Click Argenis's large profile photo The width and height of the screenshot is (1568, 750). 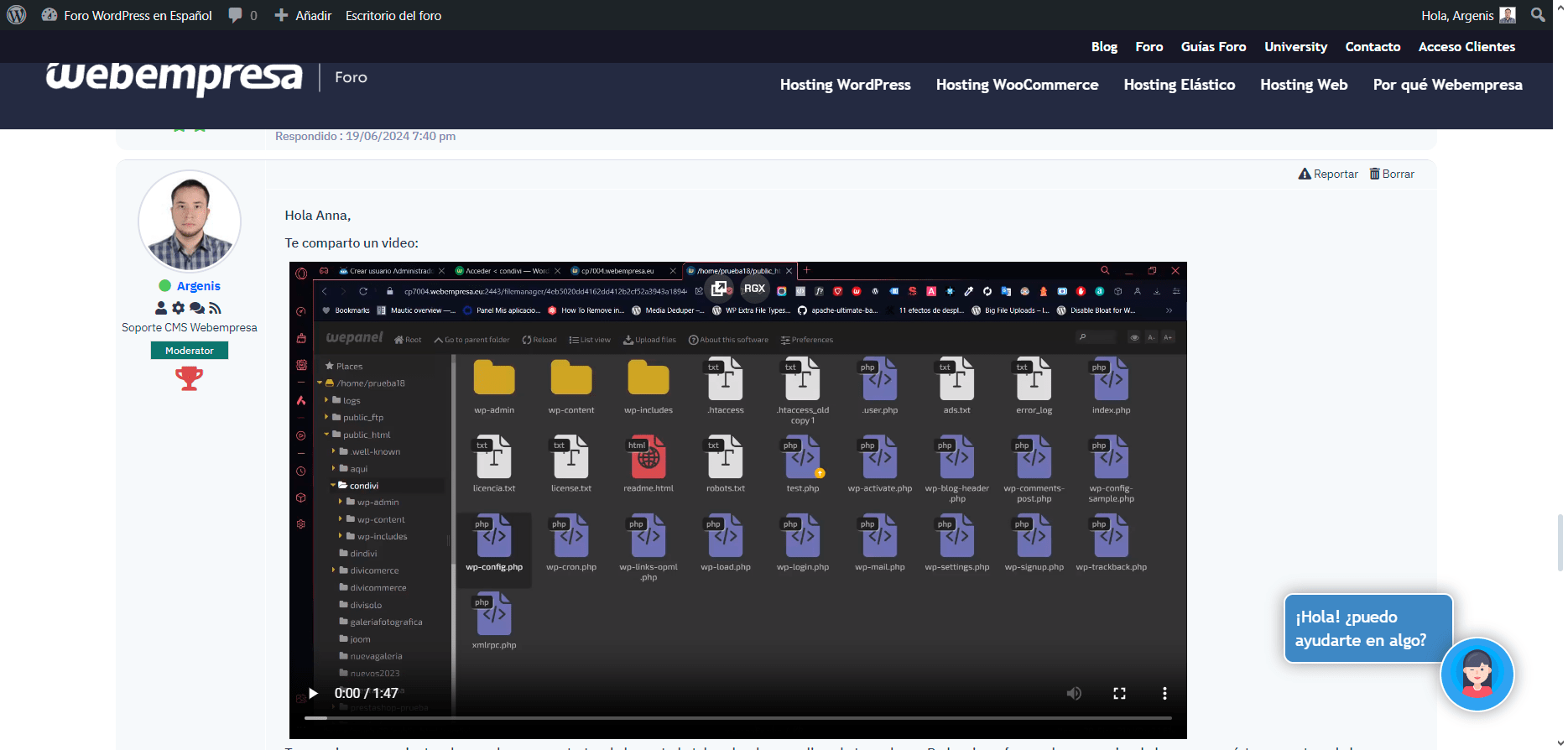[190, 221]
